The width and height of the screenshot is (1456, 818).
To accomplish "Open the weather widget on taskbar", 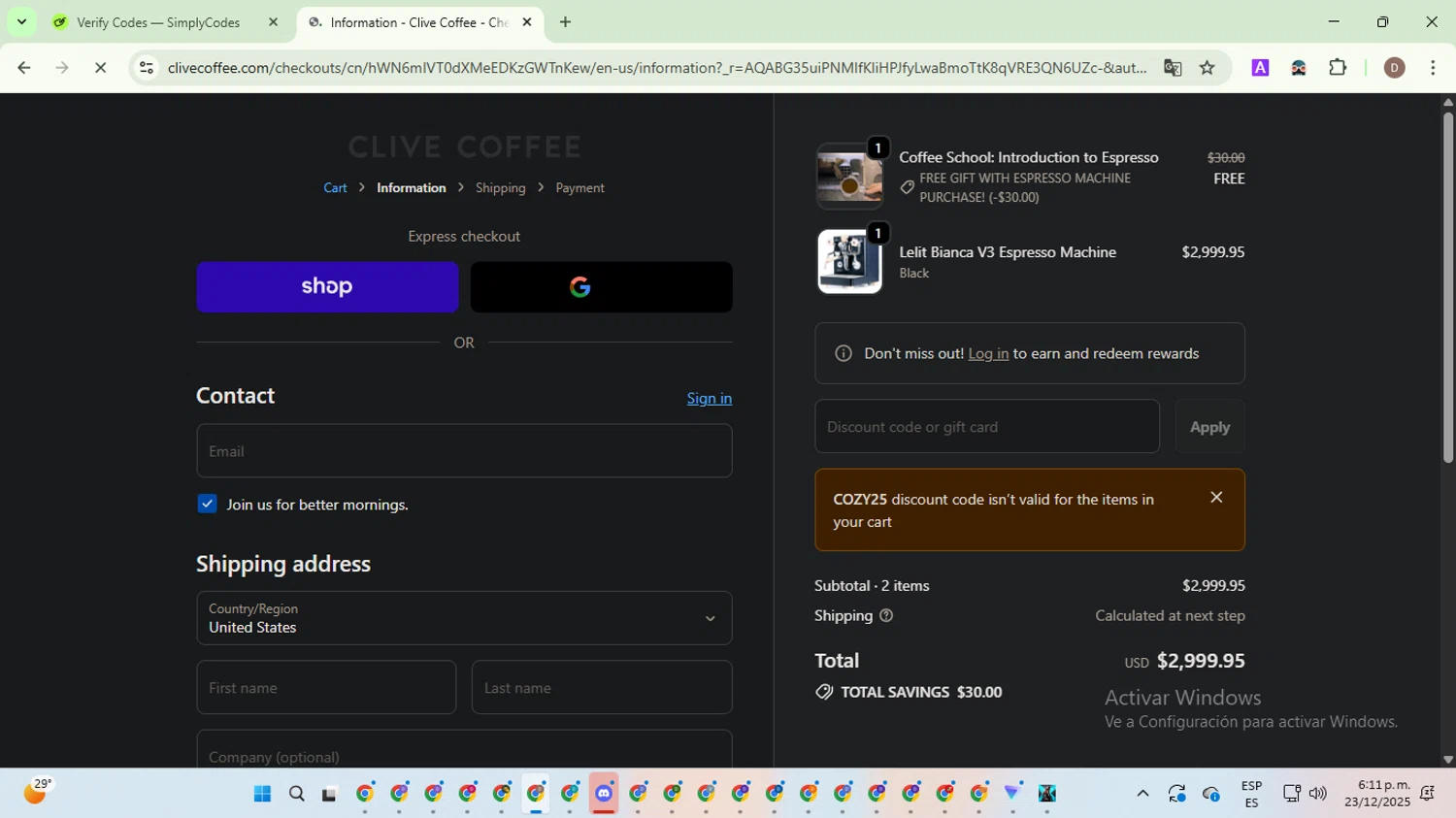I will coord(36,793).
